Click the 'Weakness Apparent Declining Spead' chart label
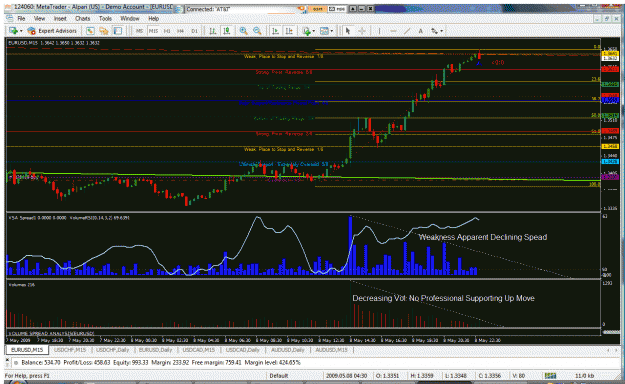This screenshot has height=384, width=625. tap(483, 237)
